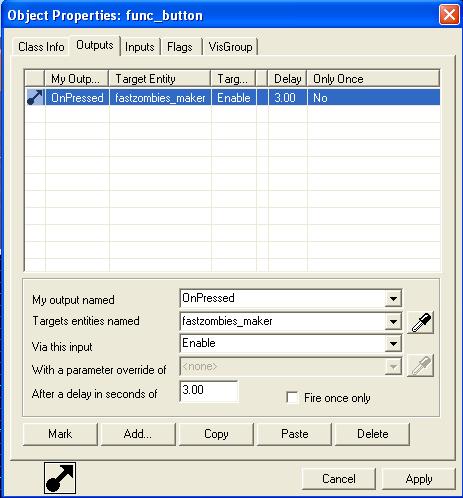Expand the Via this input dropdown

click(x=393, y=344)
